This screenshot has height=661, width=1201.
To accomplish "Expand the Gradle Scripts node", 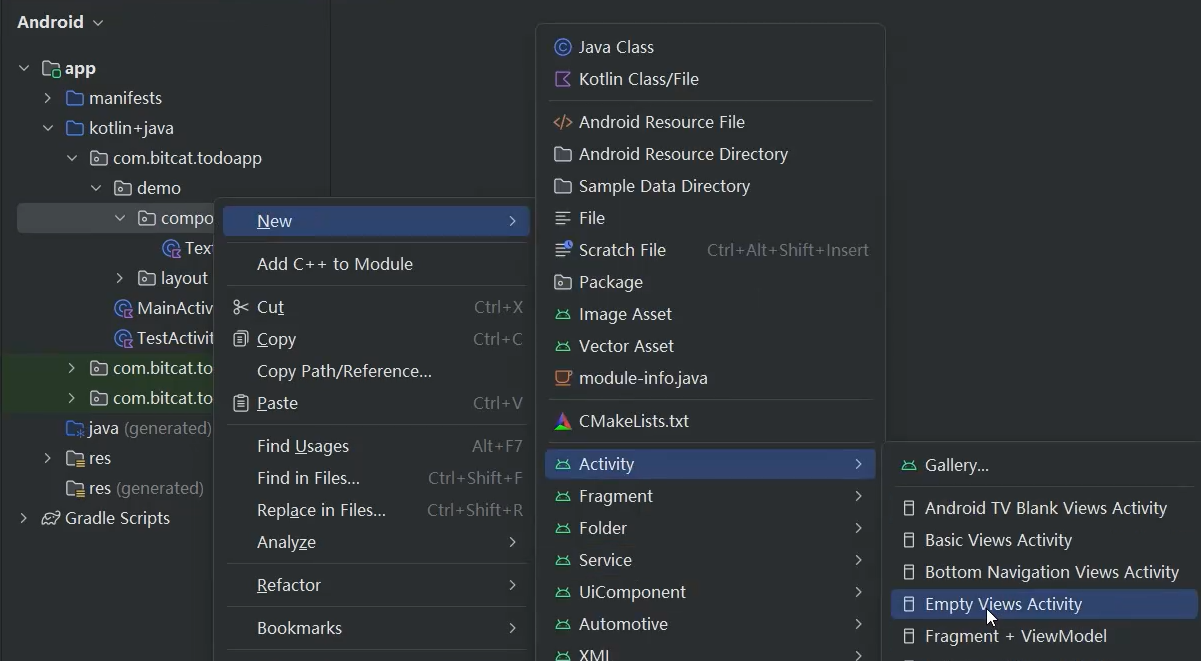I will point(24,518).
